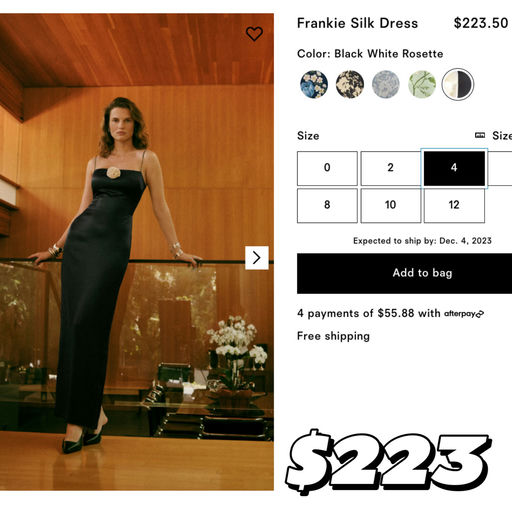Click the Afterpay logo
The height and width of the screenshot is (512, 512).
(x=464, y=314)
